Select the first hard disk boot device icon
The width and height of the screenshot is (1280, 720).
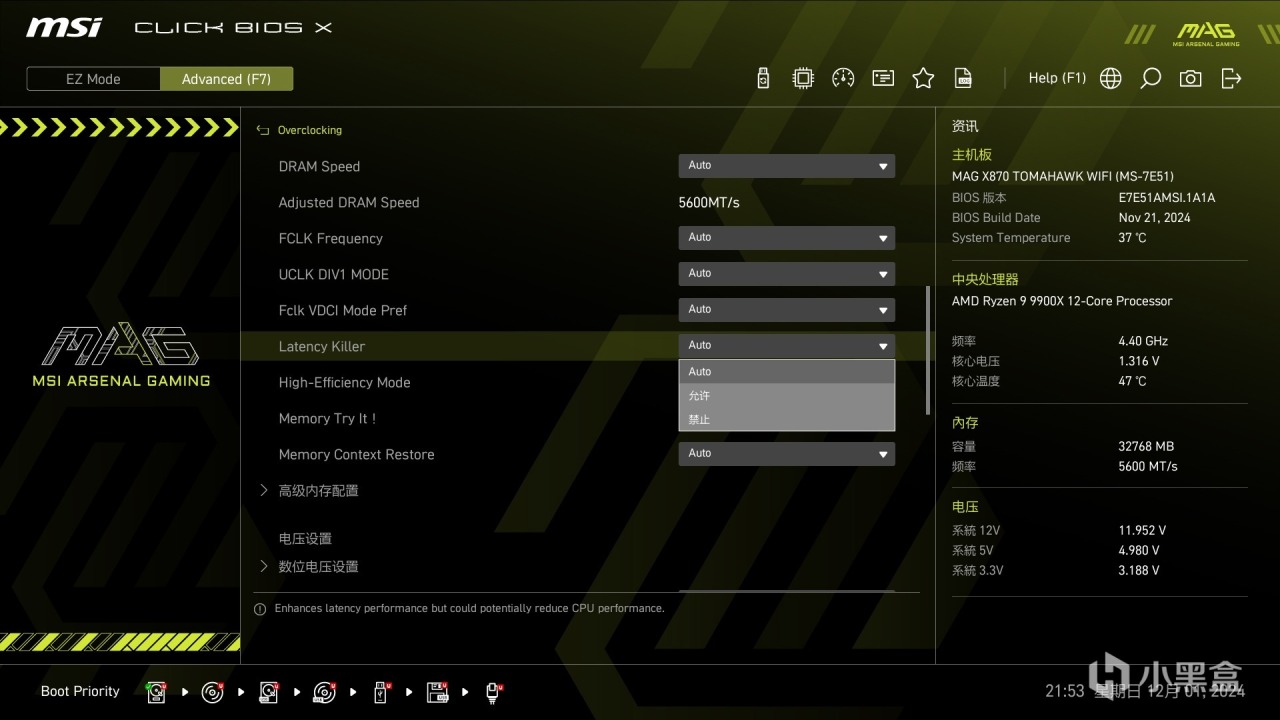(156, 691)
